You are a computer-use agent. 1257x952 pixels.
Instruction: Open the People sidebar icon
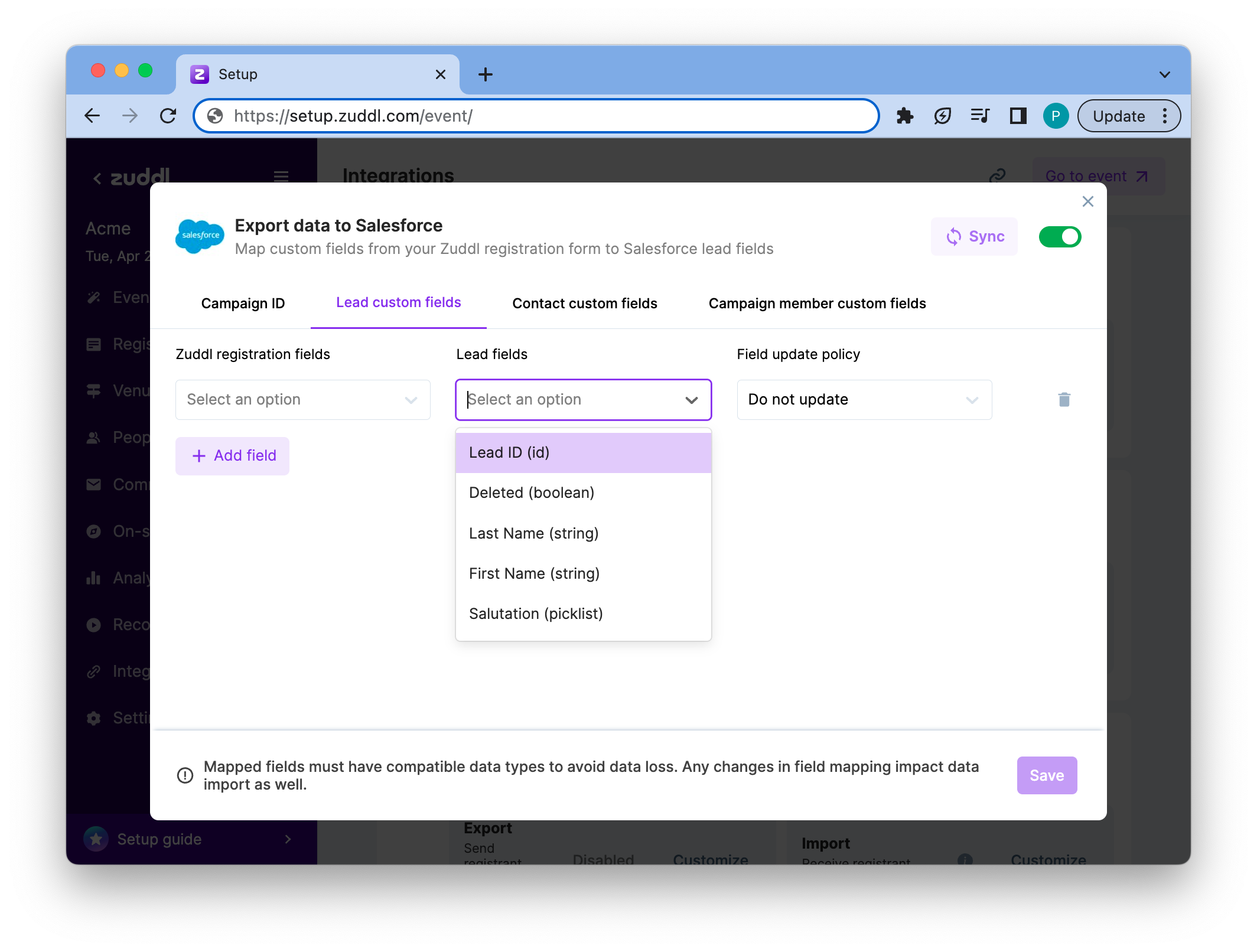click(x=94, y=438)
